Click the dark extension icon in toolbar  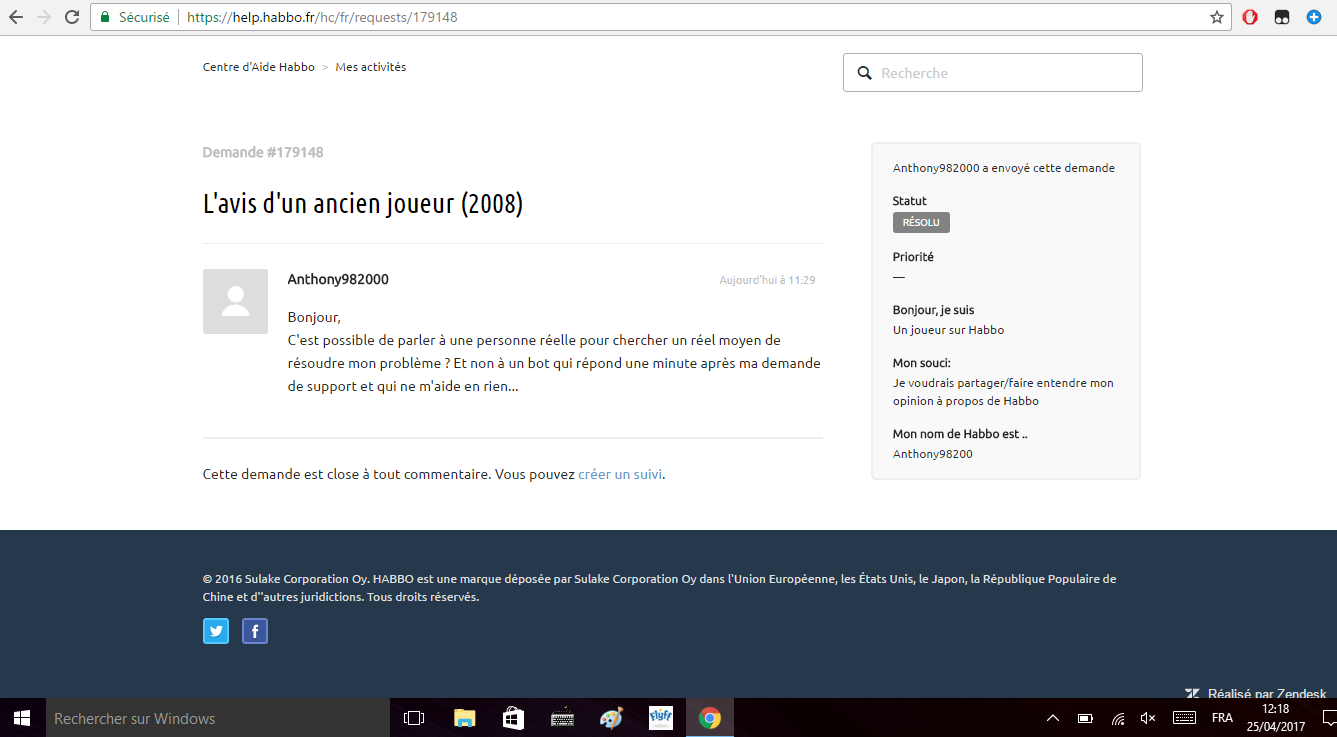1281,17
